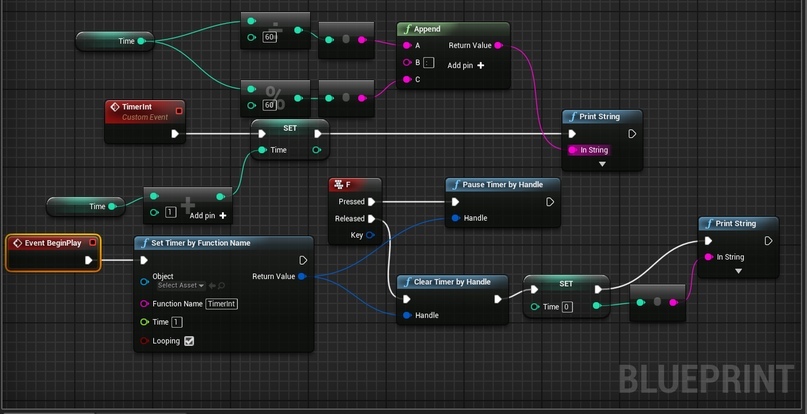This screenshot has width=807, height=414.
Task: Expand the top Print String node's advanced arrow
Action: pyautogui.click(x=602, y=164)
